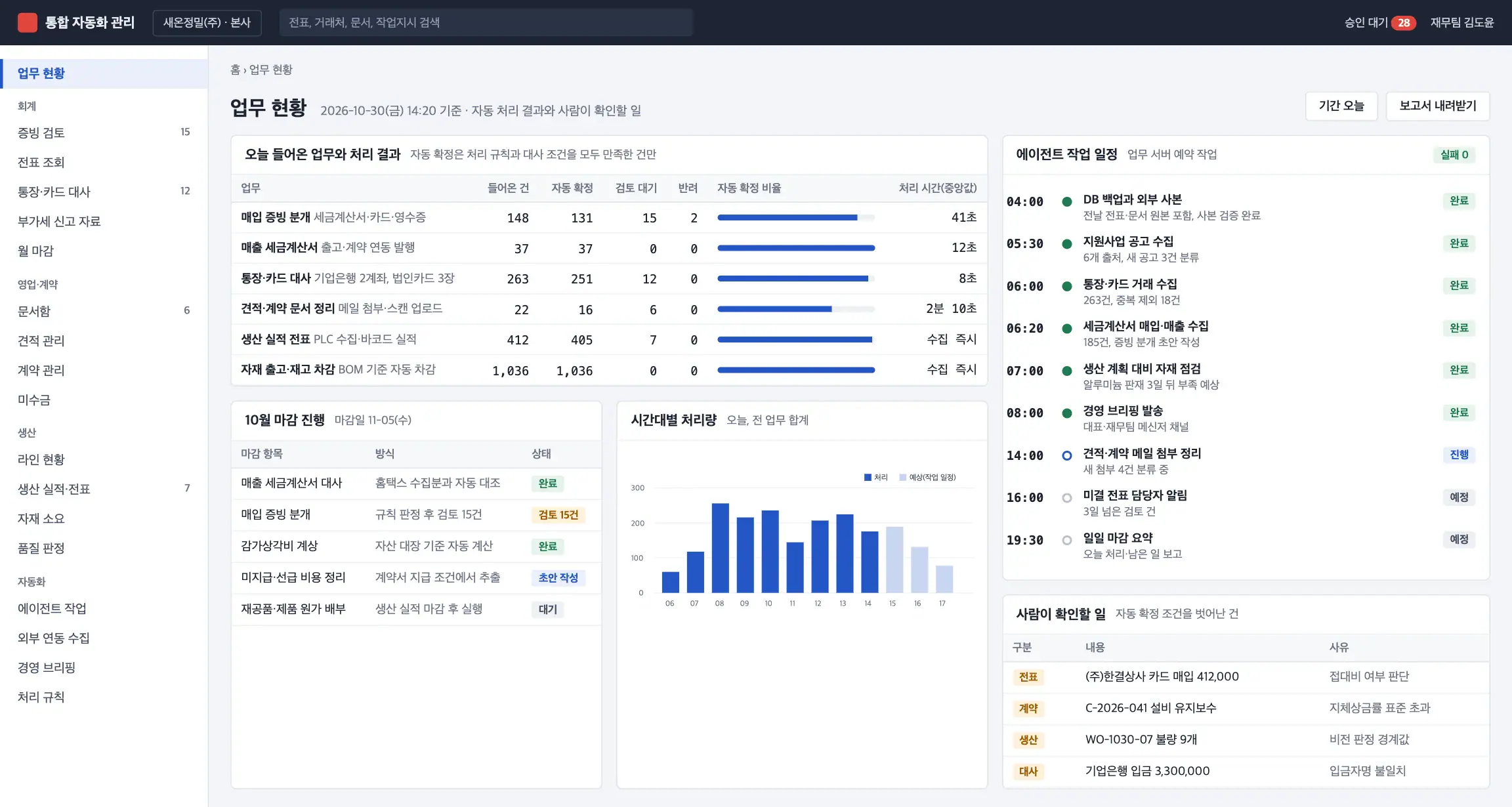Open 경영 브리핑 in the sidebar

[x=104, y=667]
